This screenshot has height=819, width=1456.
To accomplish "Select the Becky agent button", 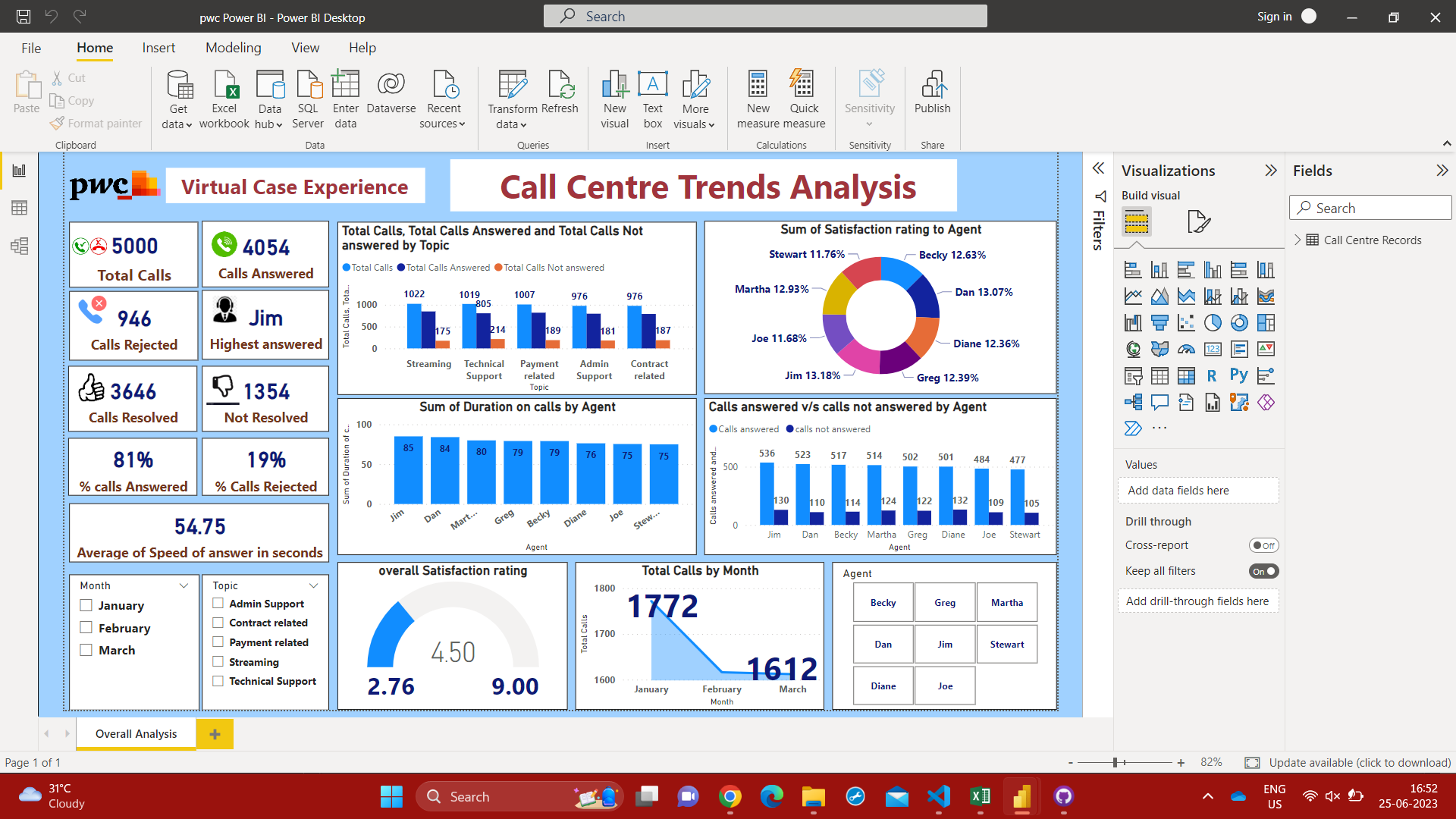I will click(x=883, y=602).
